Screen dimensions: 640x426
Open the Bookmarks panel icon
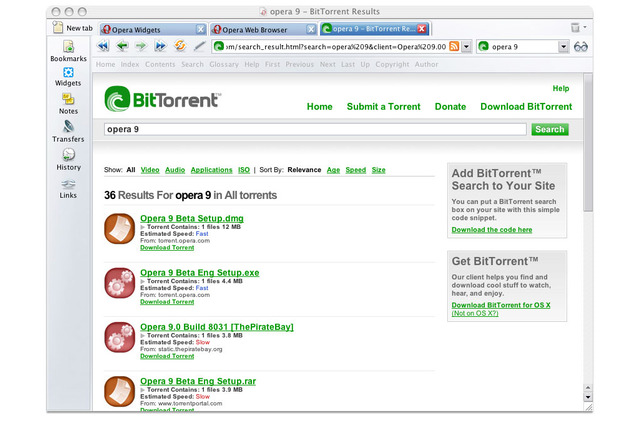tap(69, 47)
